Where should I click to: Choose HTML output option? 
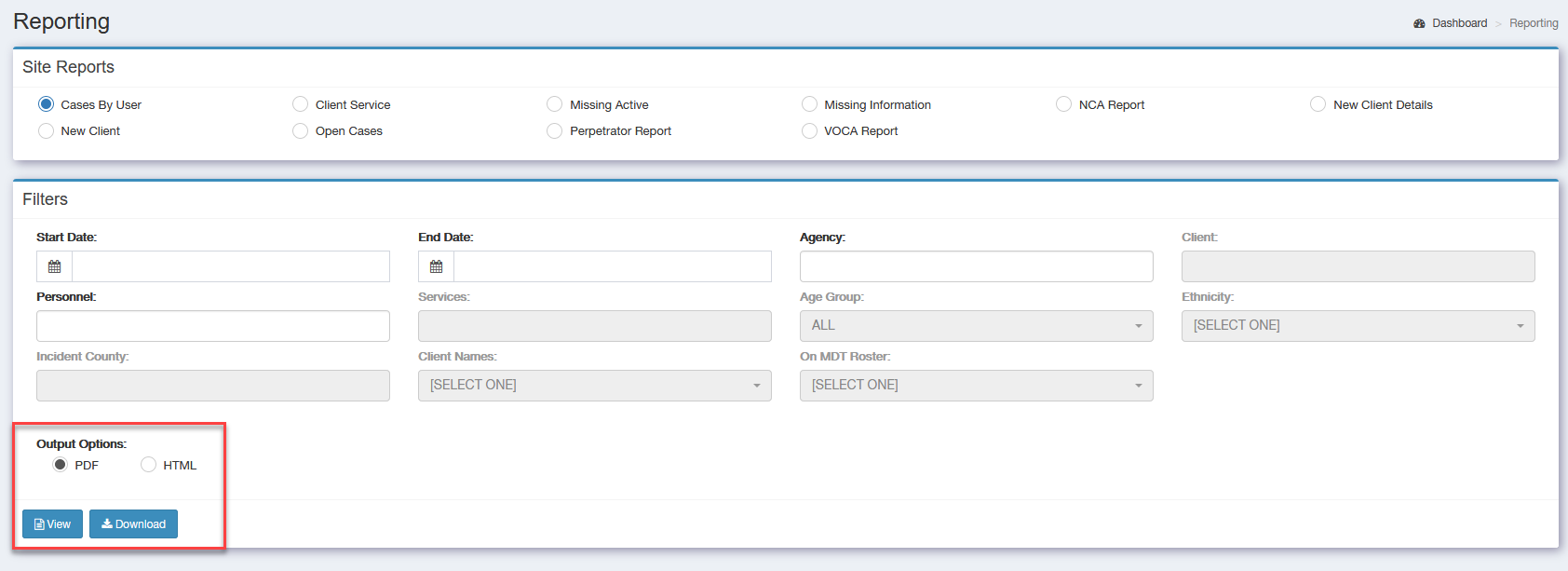tap(148, 465)
